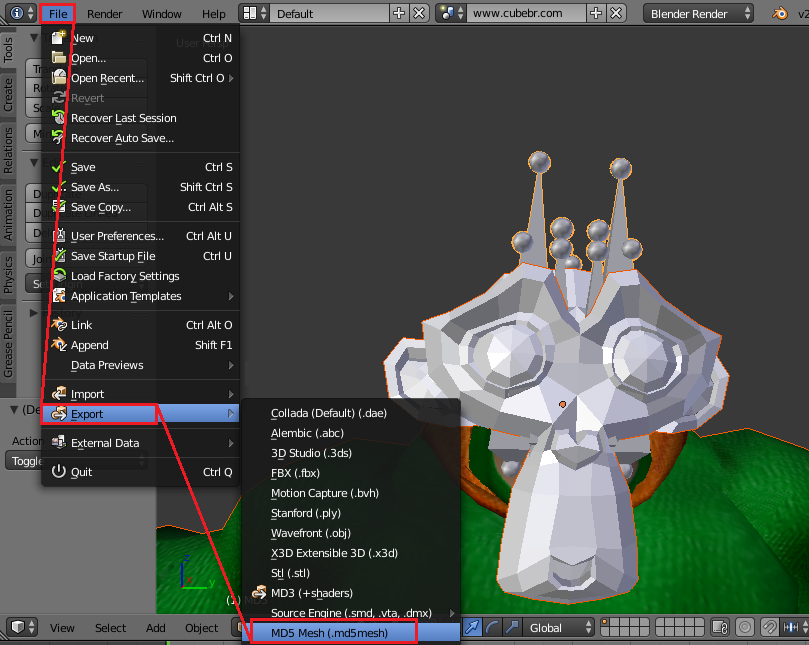Toggle the first active layer button

pyautogui.click(x=606, y=623)
